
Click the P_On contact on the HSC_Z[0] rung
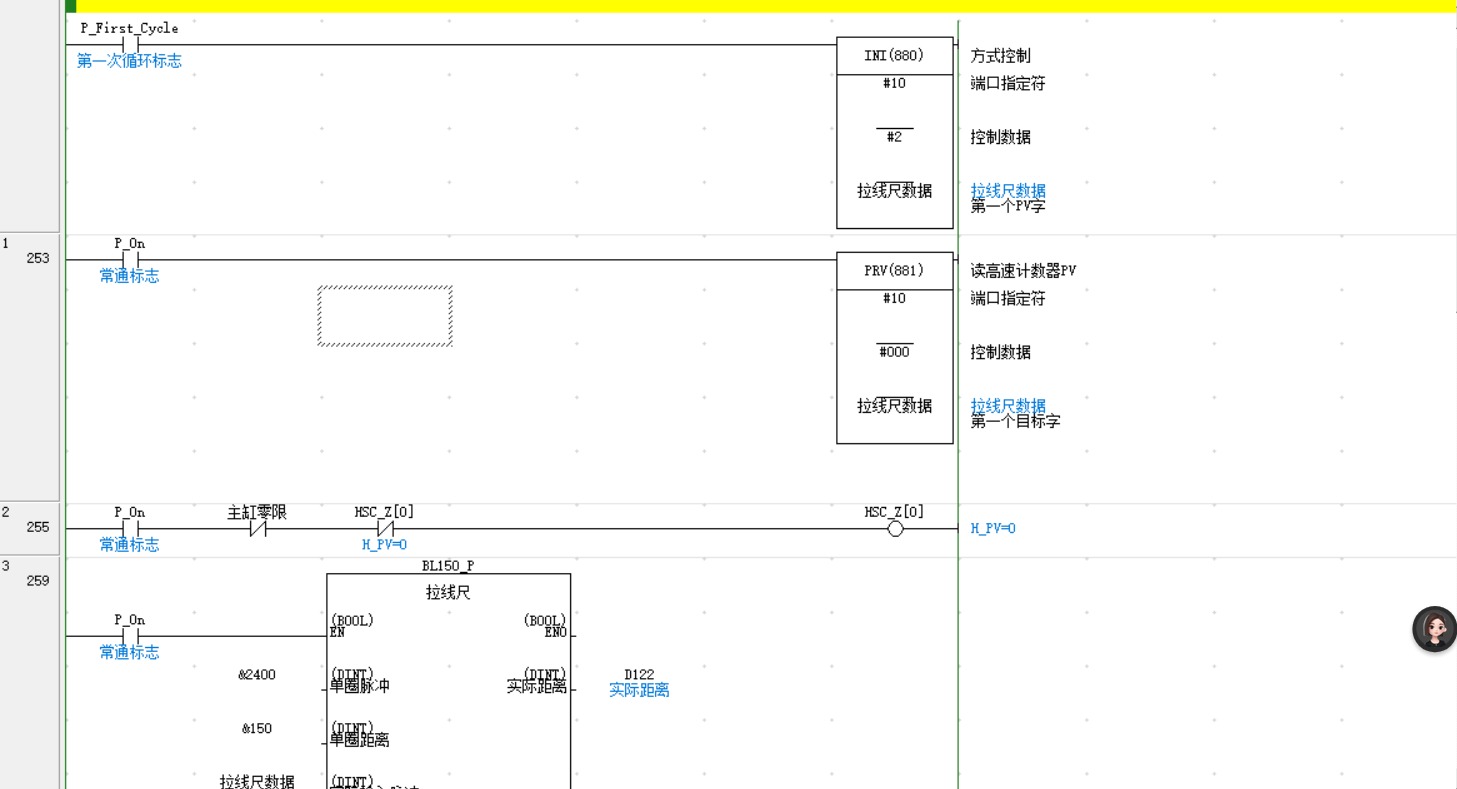130,529
